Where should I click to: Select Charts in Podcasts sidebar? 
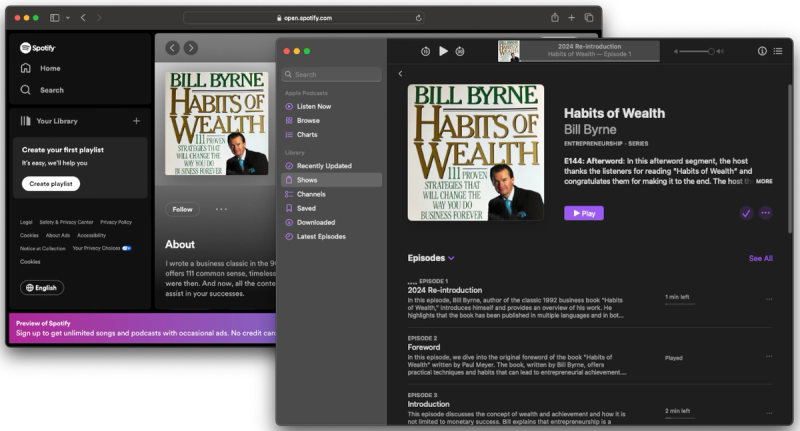pyautogui.click(x=331, y=135)
